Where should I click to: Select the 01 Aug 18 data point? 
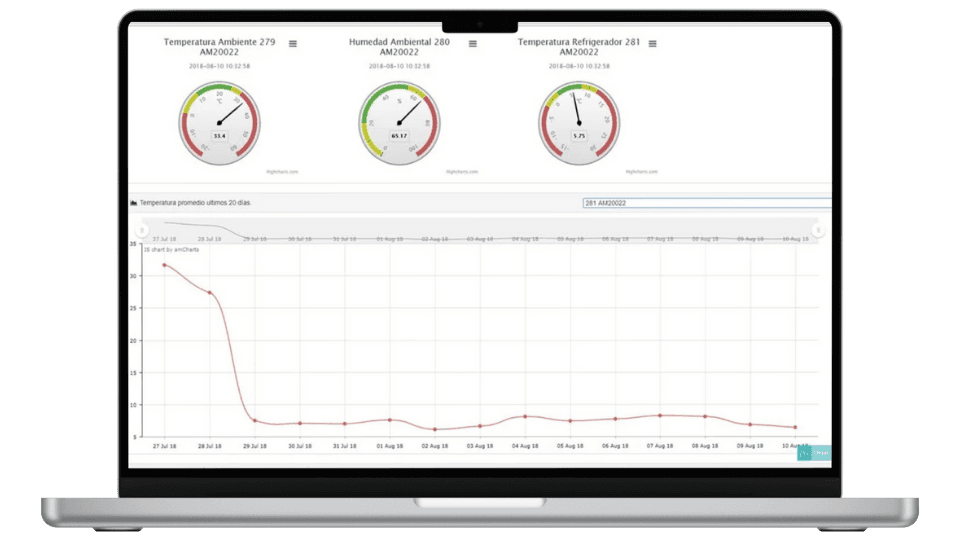[390, 420]
